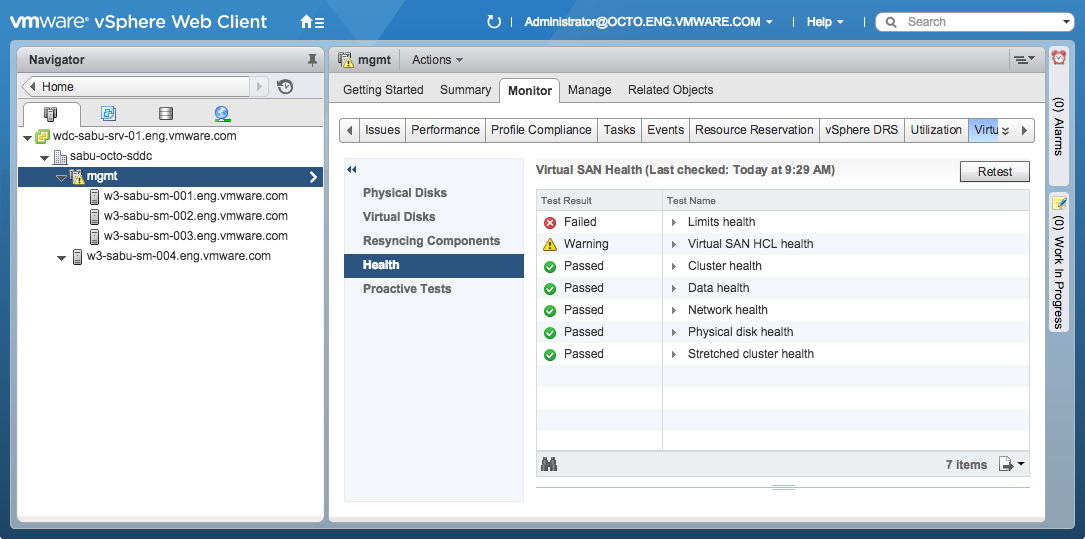Pin the Navigator panel
Screen dimensions: 1085x539
click(312, 60)
